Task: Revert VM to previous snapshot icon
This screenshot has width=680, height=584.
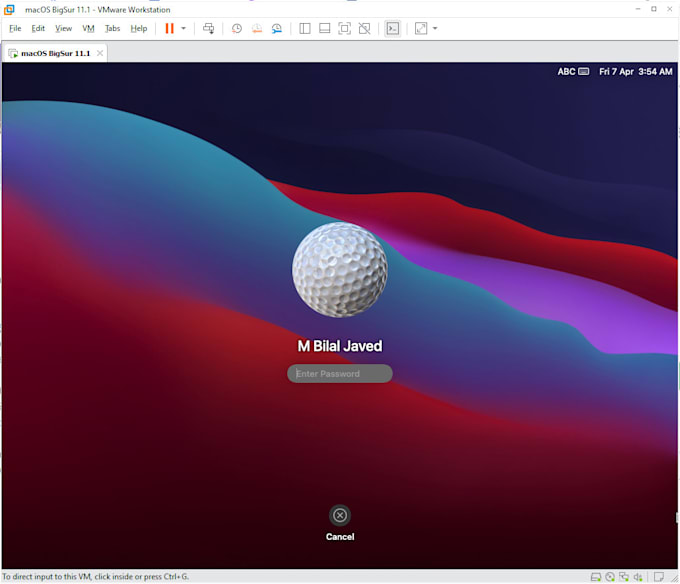Action: 257,29
